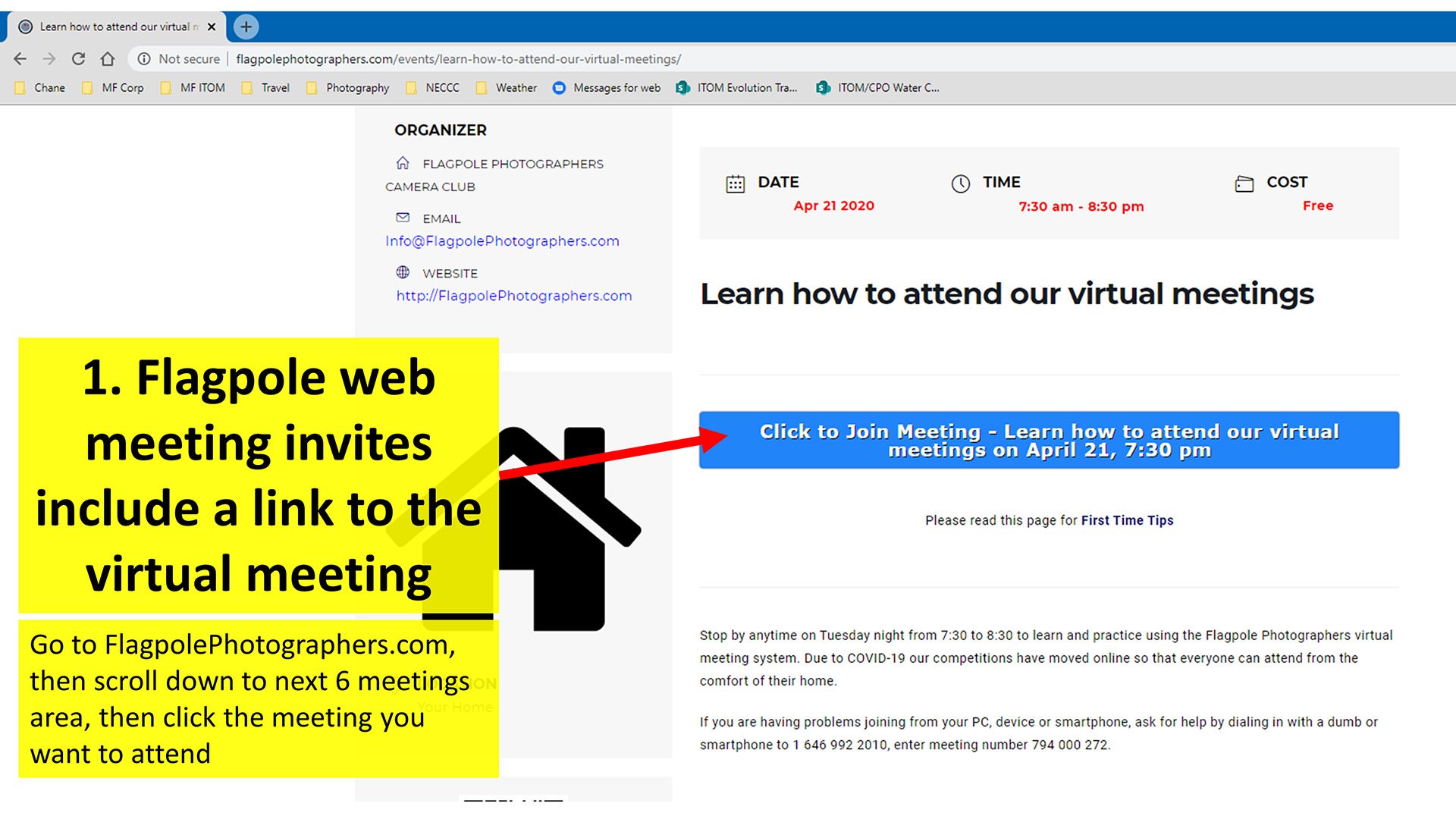This screenshot has width=1456, height=819.
Task: Open the First Time Tips link
Action: pos(1127,520)
